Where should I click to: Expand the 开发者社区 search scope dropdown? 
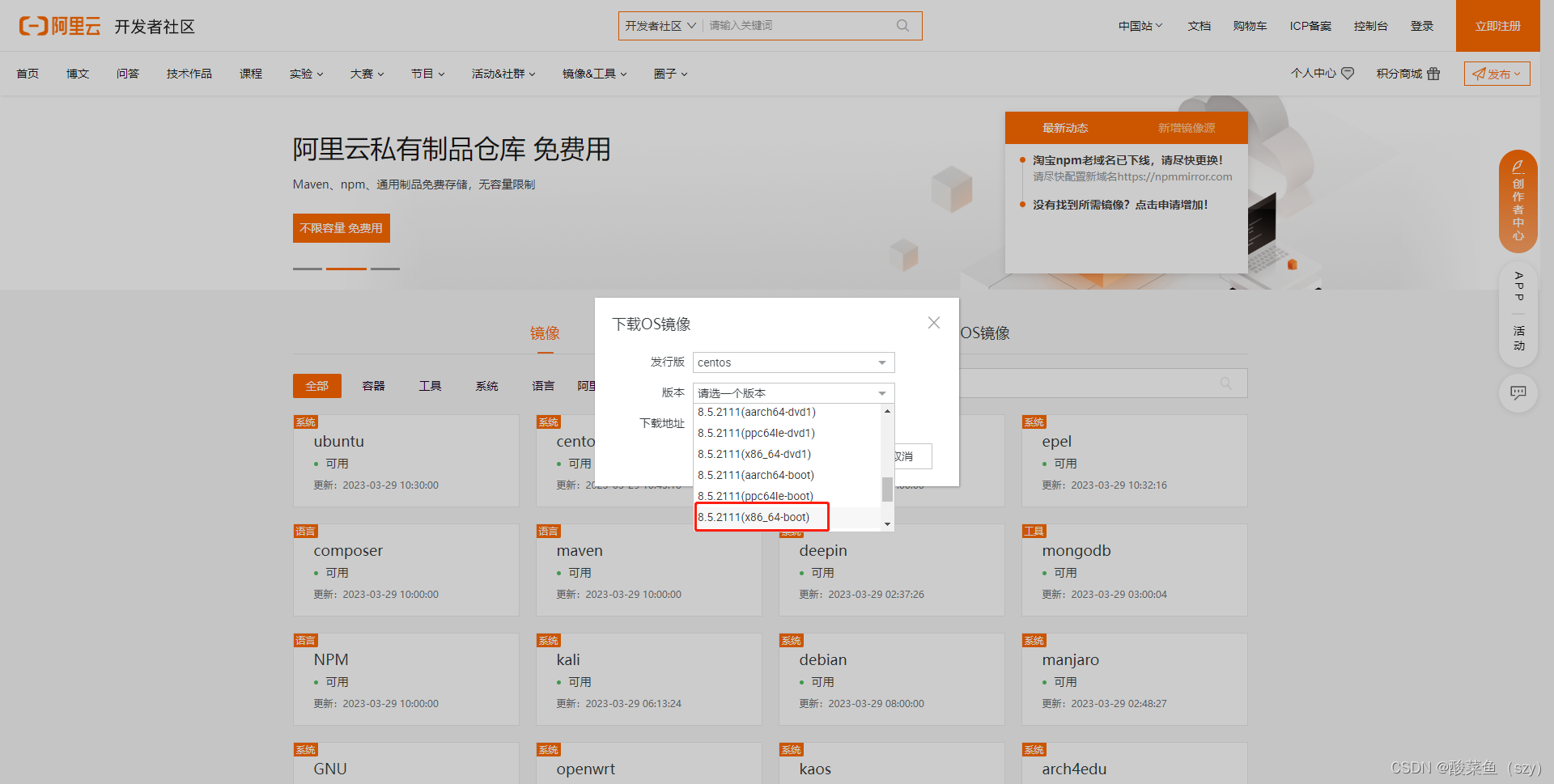(x=660, y=26)
